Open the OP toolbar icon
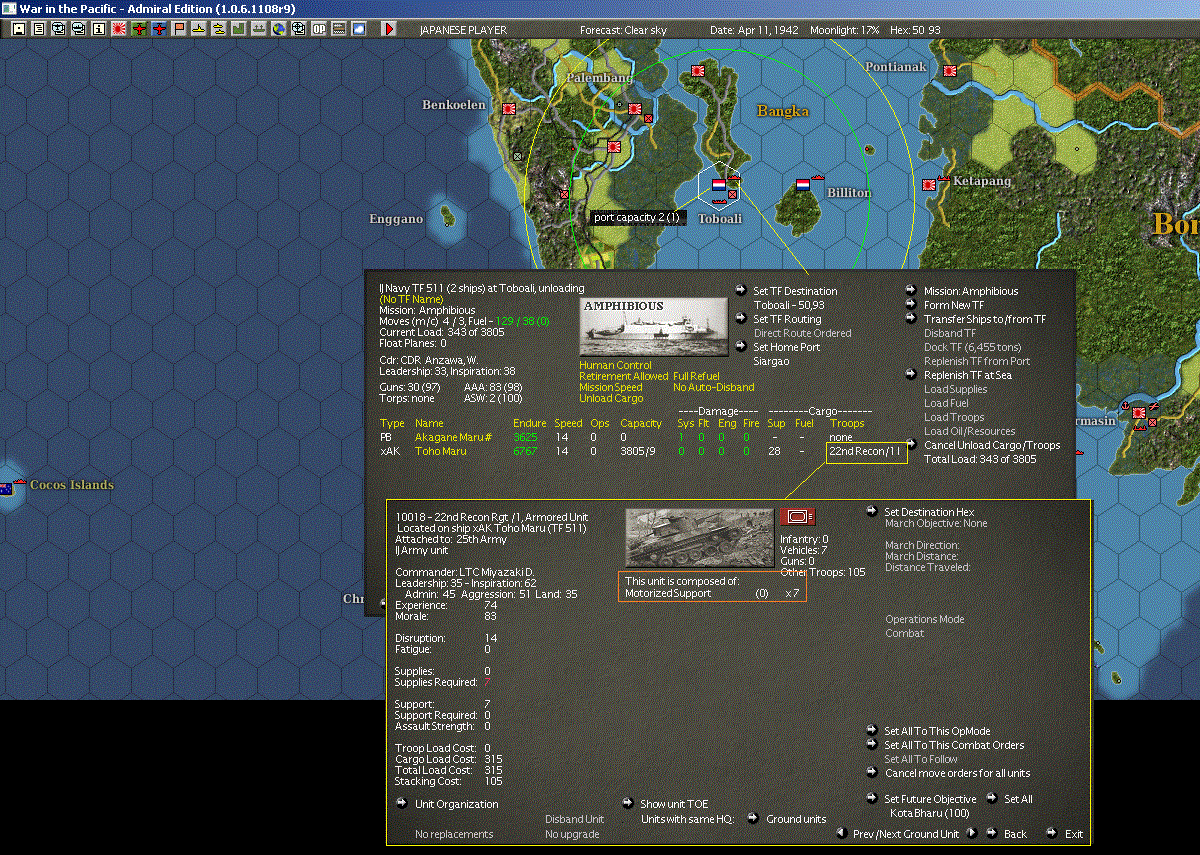Screen dimensions: 1200x855 click(319, 29)
